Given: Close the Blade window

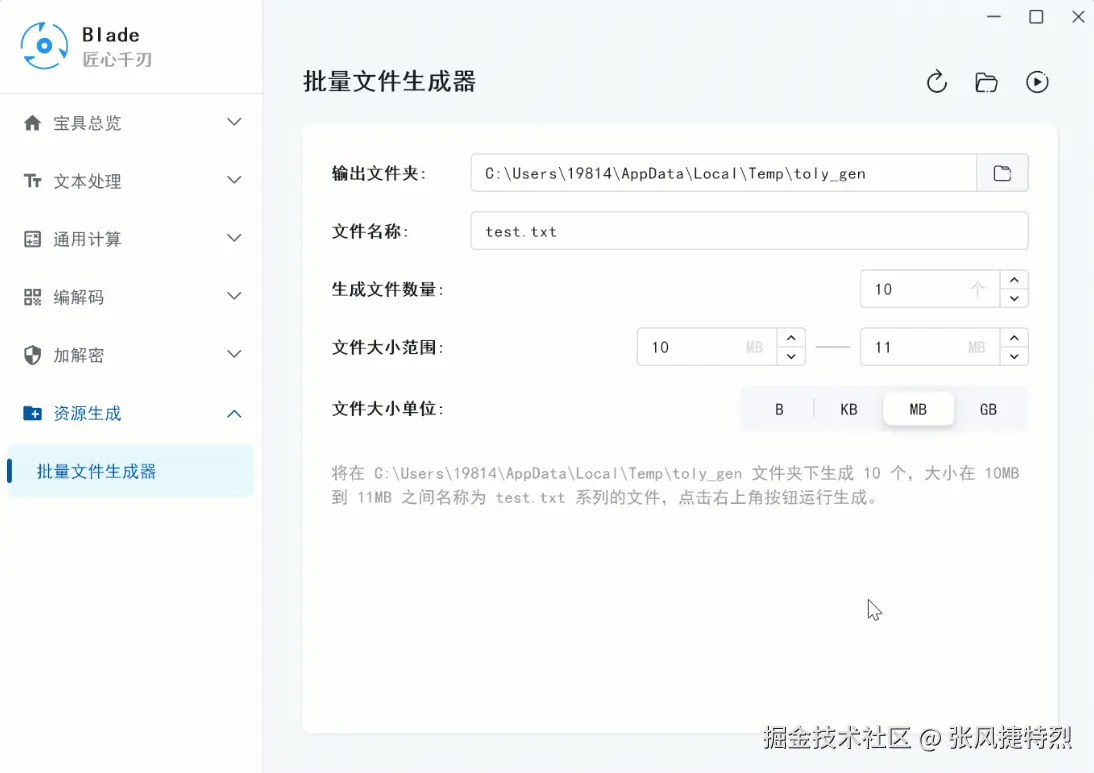Looking at the screenshot, I should pos(1078,17).
